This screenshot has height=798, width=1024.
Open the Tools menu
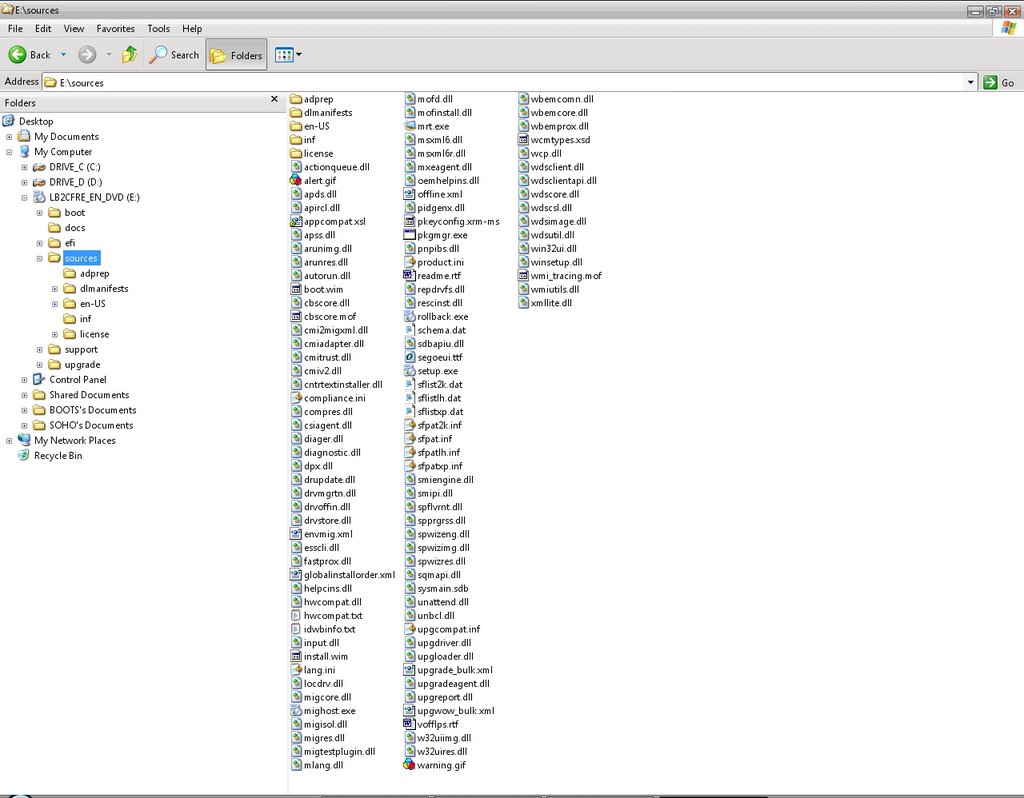[158, 29]
